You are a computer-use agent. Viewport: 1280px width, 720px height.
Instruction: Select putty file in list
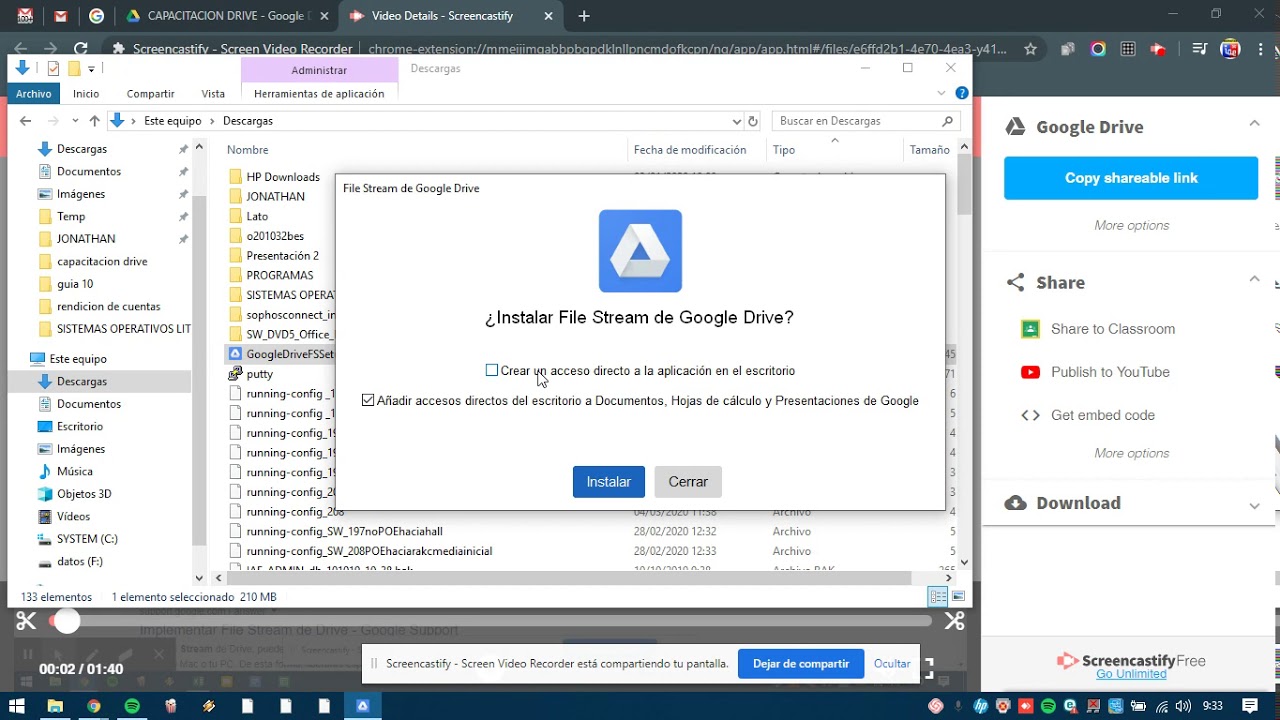tap(259, 374)
